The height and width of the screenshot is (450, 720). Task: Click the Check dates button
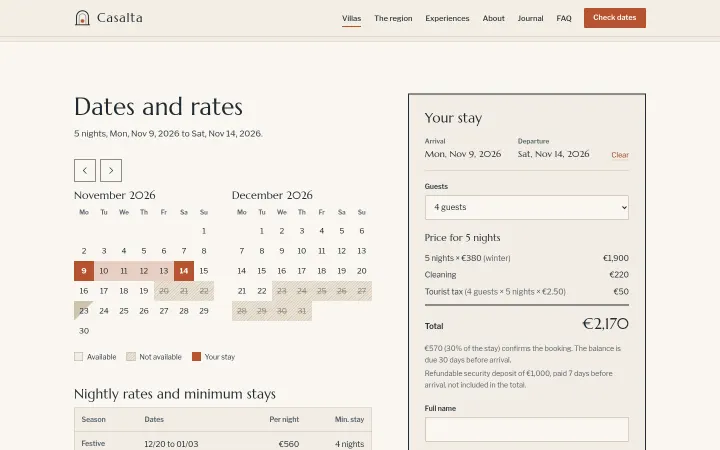tap(615, 18)
